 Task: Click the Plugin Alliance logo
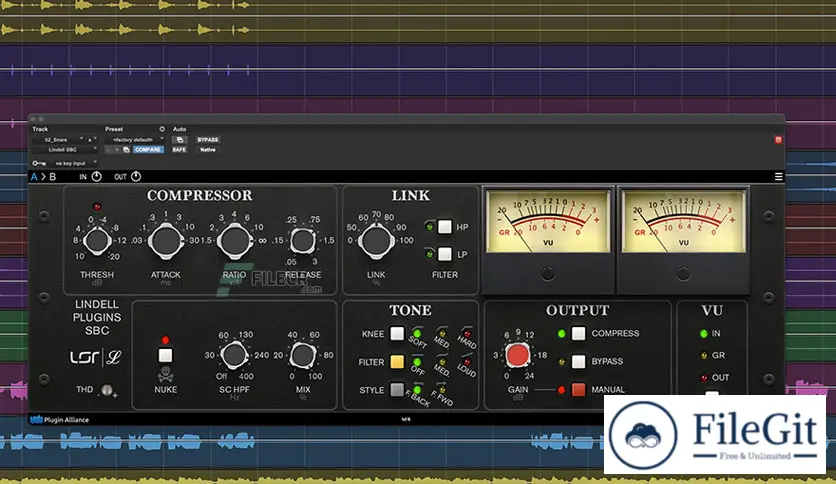pyautogui.click(x=59, y=420)
